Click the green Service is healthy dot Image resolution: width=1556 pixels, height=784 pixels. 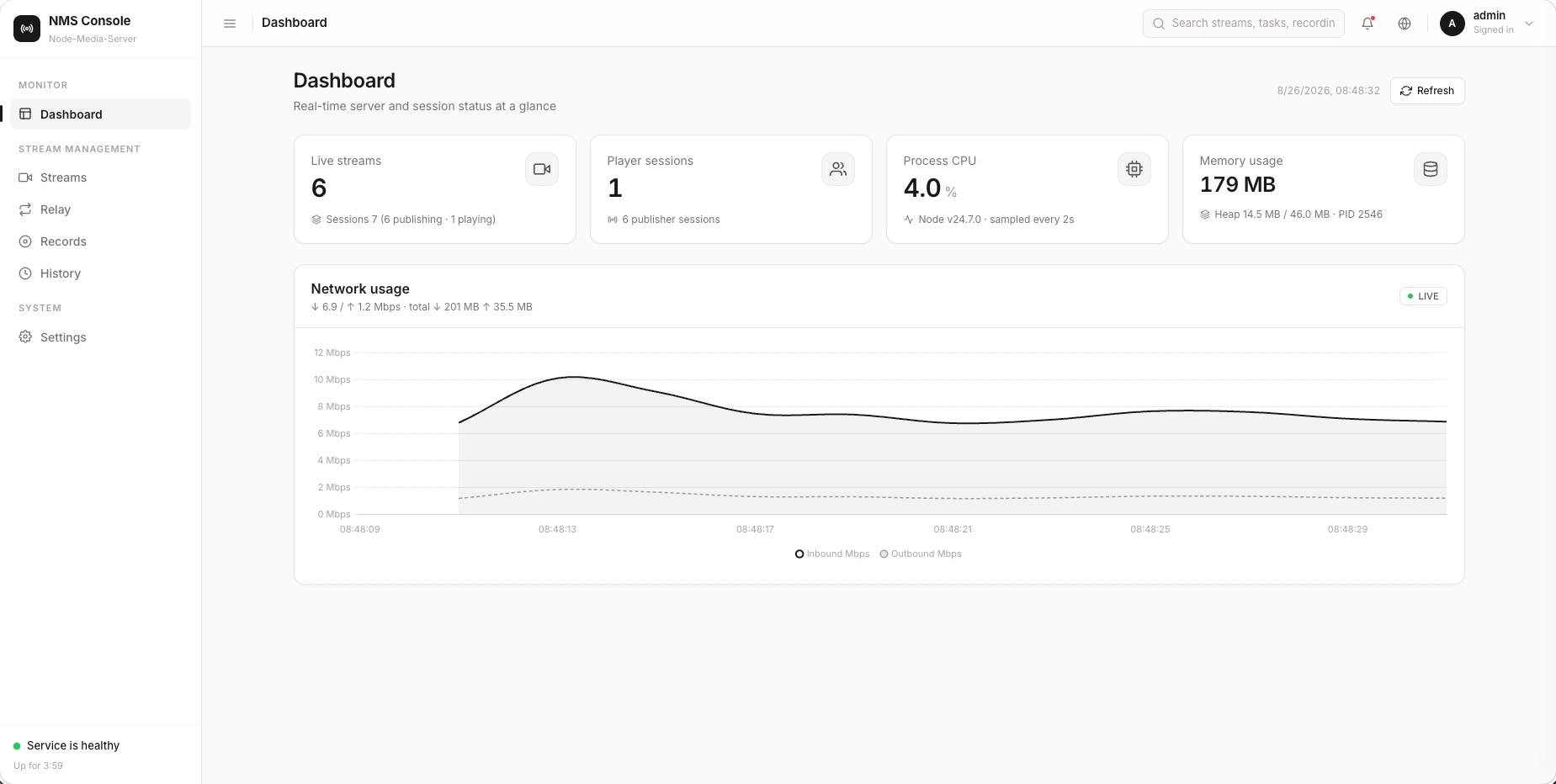17,746
